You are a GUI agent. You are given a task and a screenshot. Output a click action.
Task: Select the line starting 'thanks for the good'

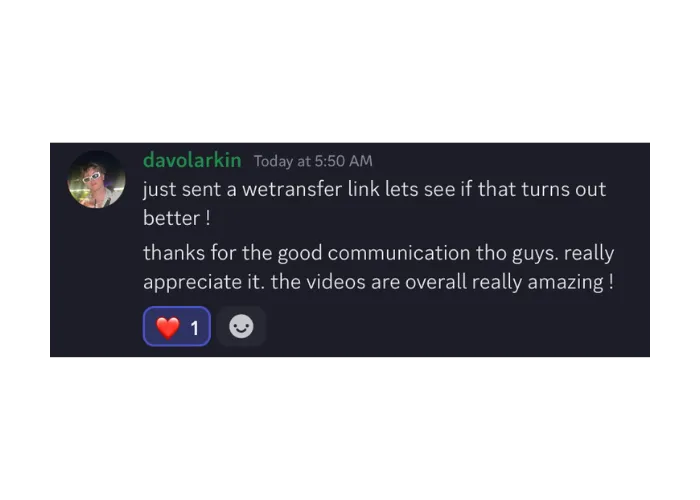coord(379,253)
